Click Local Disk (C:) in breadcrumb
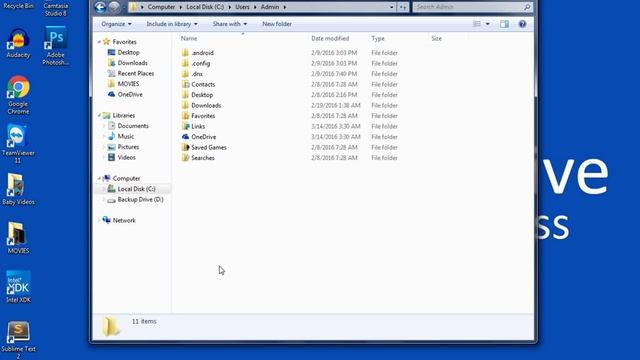Screen dimensions: 640x360 coord(205,7)
